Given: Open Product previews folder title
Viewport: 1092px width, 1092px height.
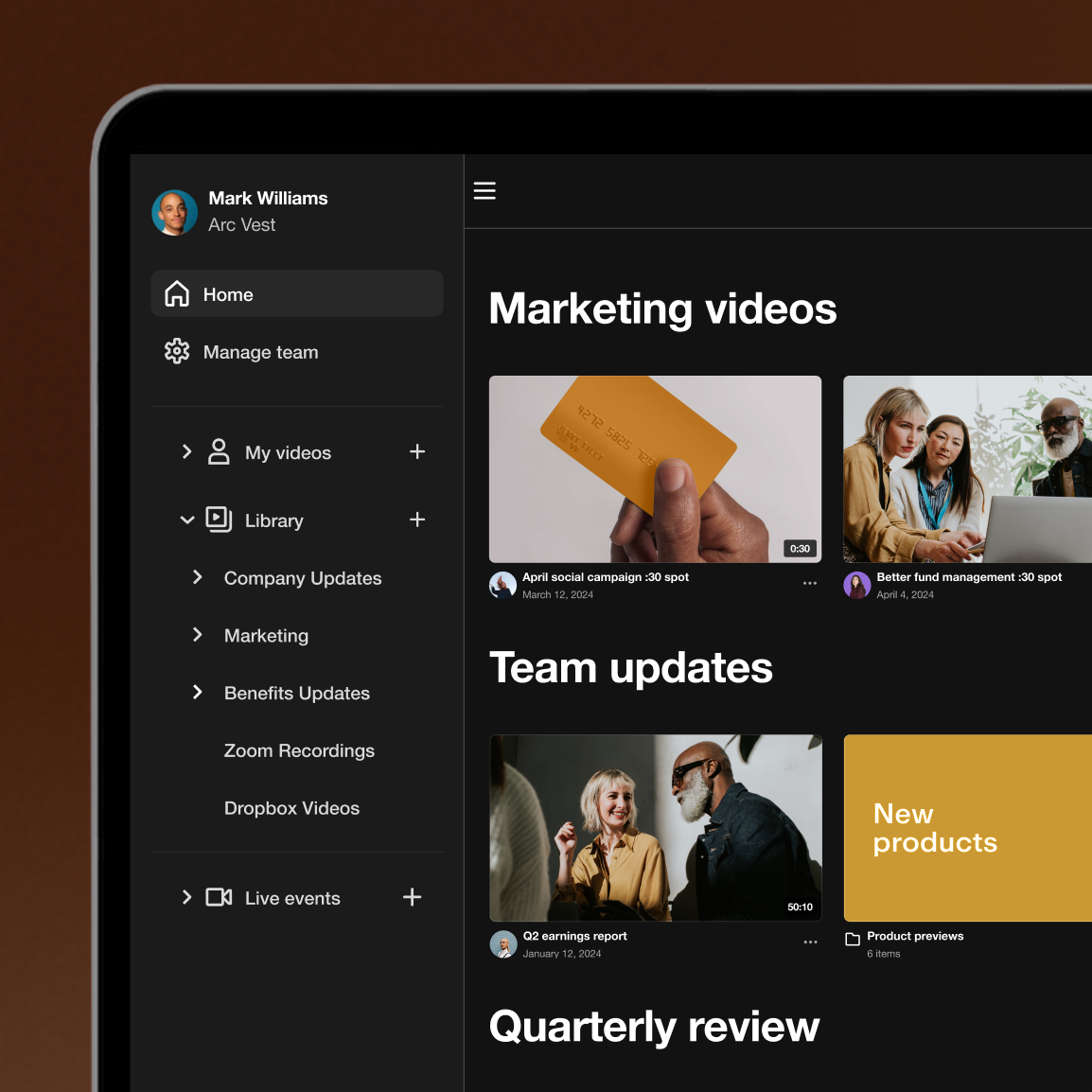Looking at the screenshot, I should pyautogui.click(x=915, y=936).
